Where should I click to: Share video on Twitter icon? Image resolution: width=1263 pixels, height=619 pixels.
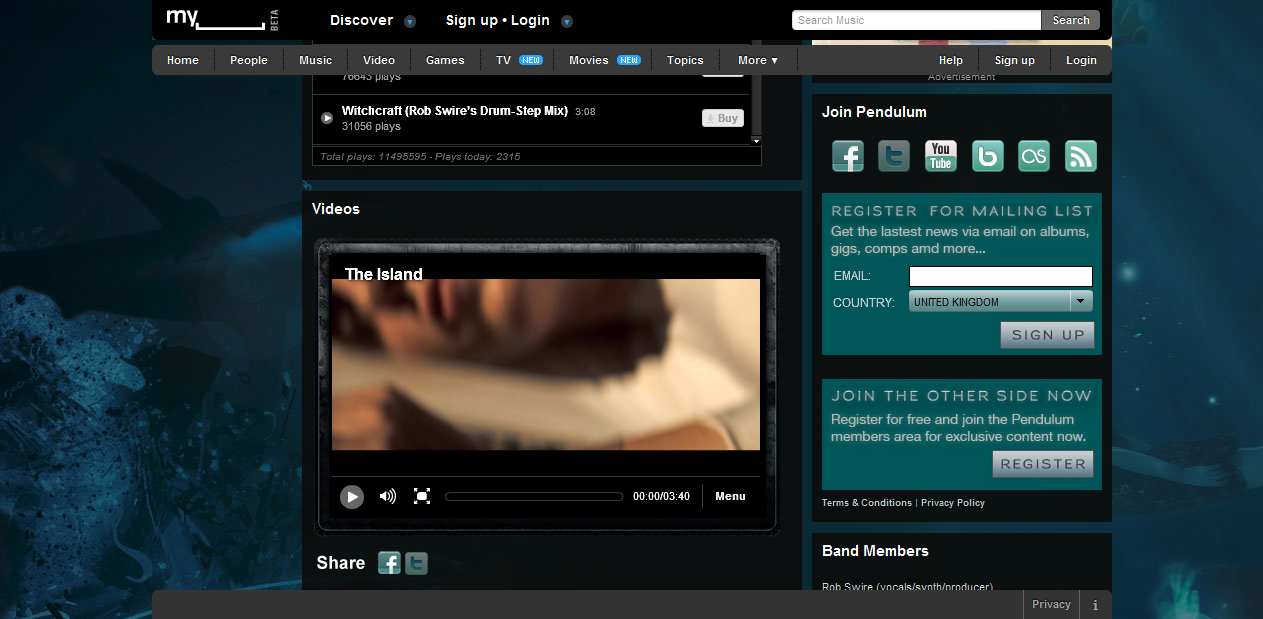416,563
